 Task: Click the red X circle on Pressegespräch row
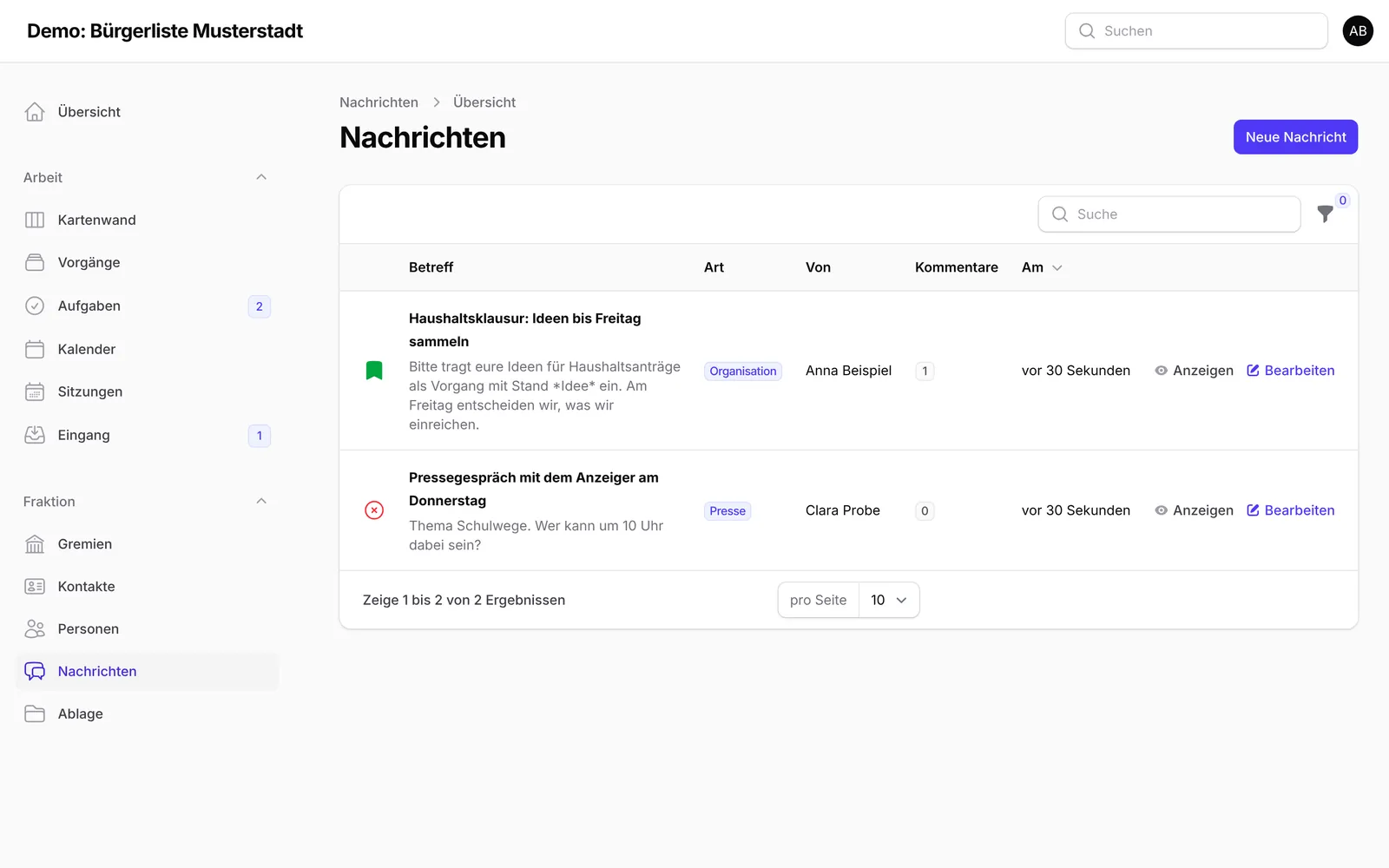[374, 510]
